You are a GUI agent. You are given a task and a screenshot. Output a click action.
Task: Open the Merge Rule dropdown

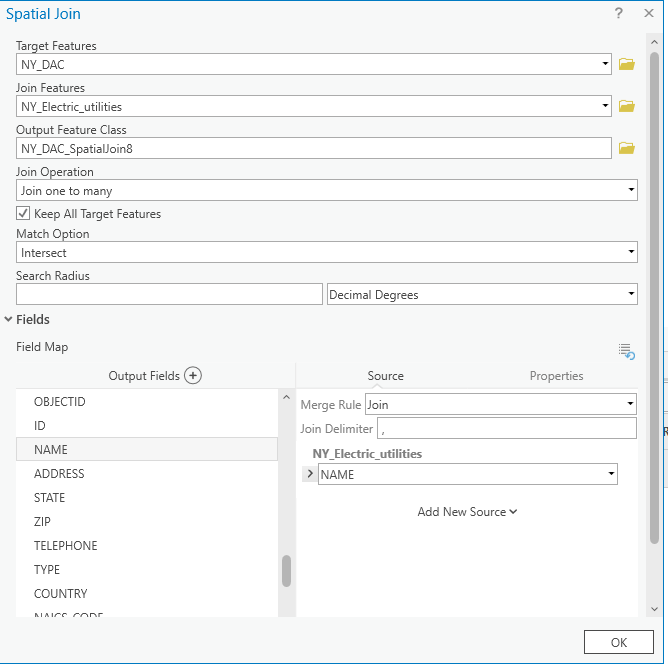(630, 404)
